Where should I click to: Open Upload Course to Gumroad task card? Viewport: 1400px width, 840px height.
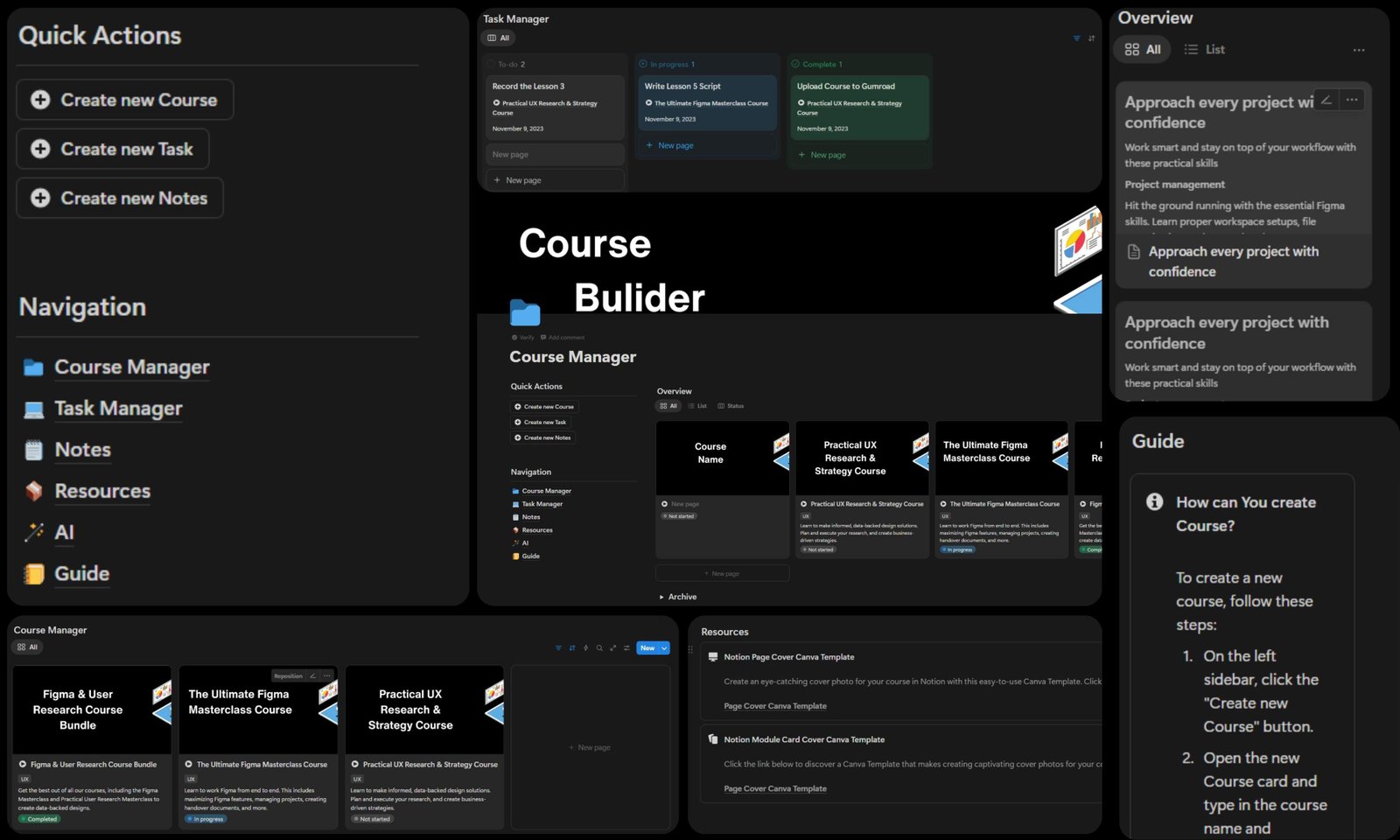click(x=859, y=107)
